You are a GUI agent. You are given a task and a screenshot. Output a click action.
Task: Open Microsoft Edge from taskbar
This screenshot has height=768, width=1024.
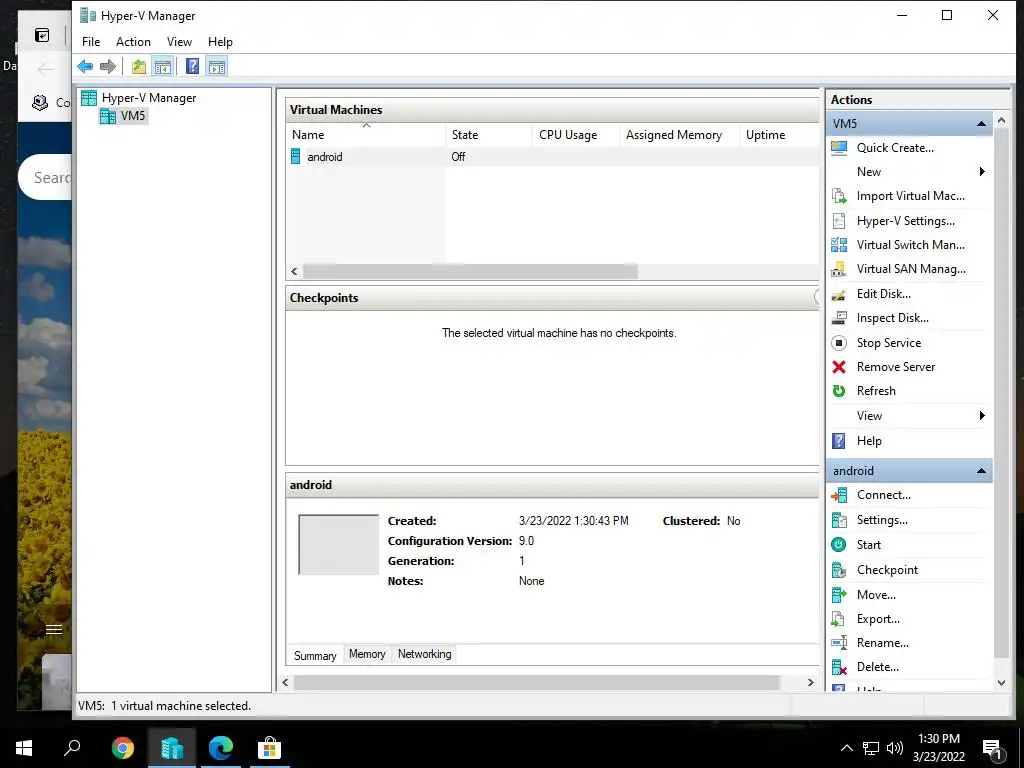click(220, 748)
